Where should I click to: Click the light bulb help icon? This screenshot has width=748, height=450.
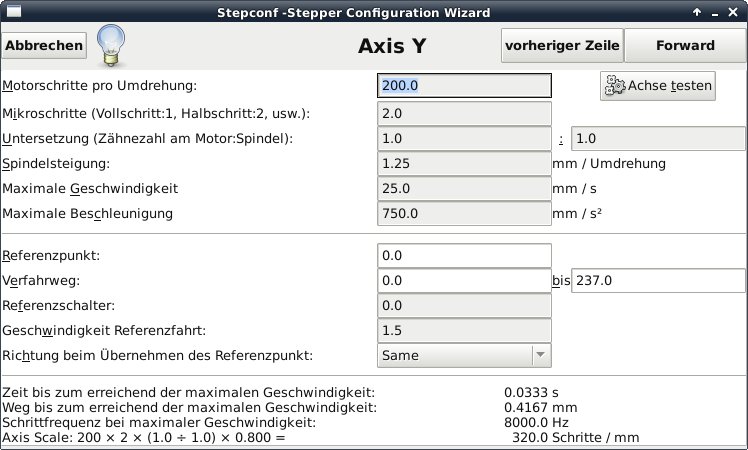pos(111,46)
